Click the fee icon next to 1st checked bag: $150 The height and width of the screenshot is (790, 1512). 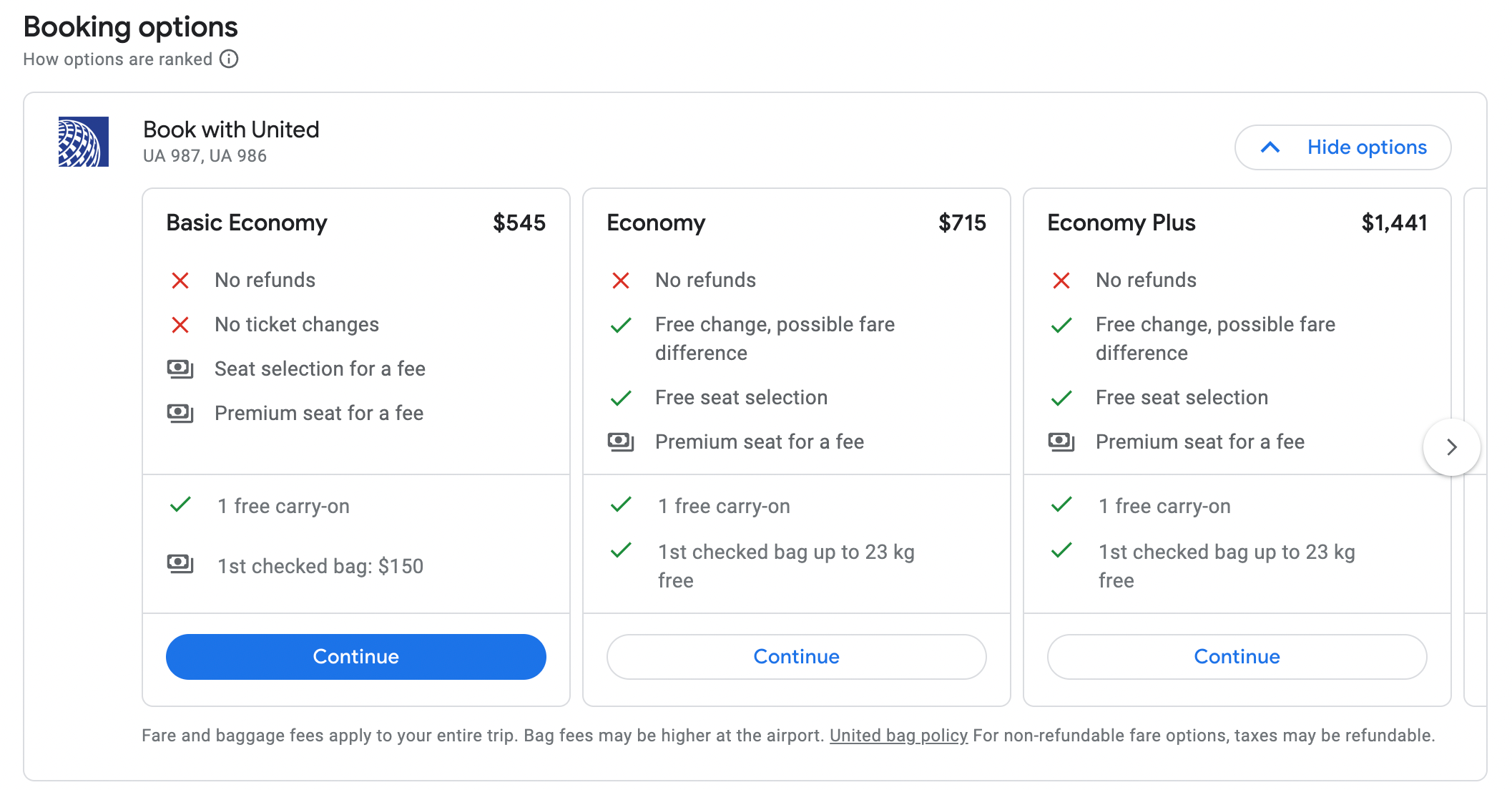180,564
